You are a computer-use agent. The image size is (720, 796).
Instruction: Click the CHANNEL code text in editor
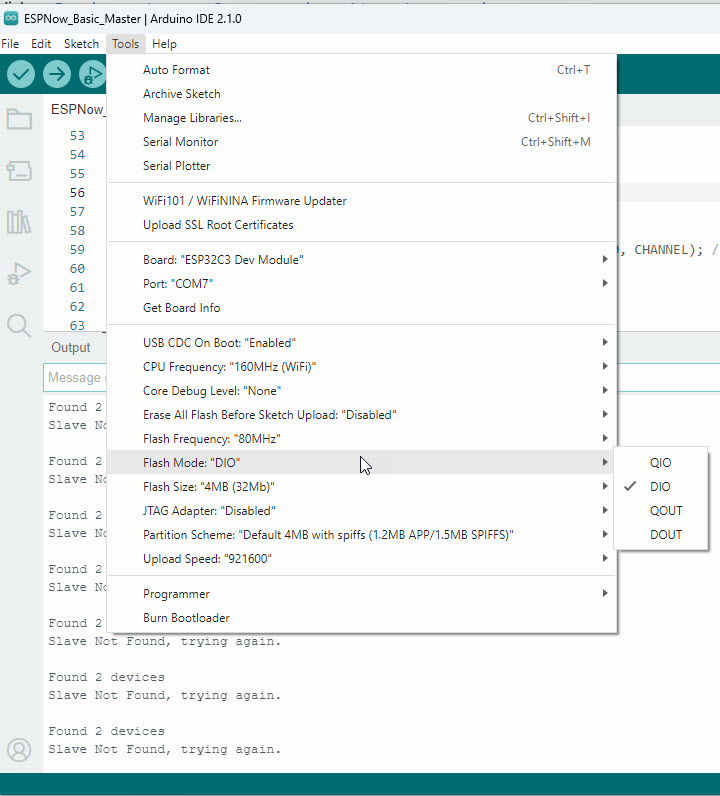[x=661, y=250]
